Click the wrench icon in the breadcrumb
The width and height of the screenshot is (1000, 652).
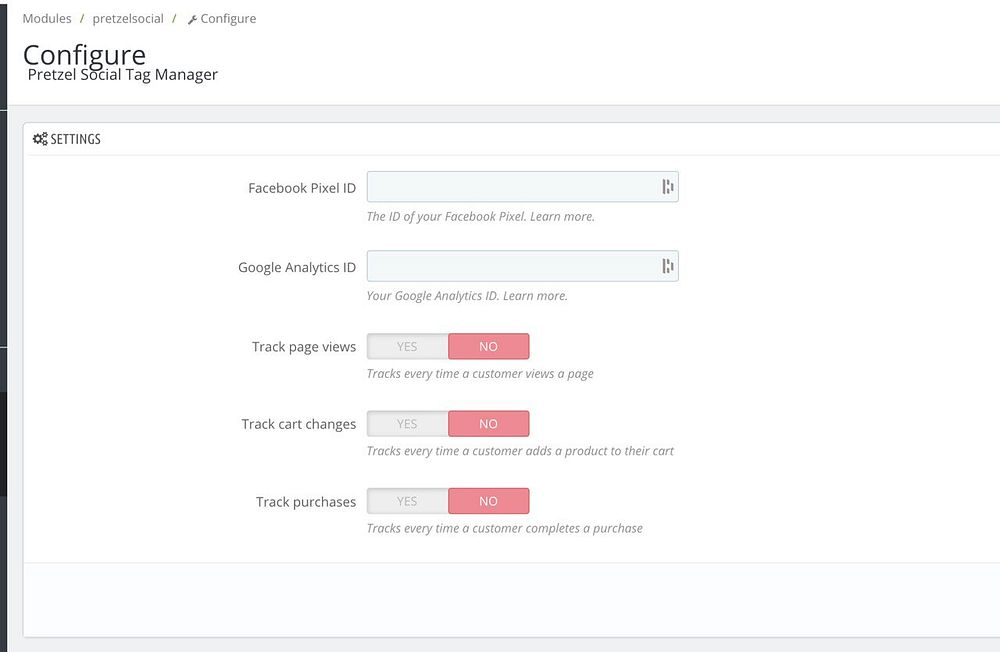tap(192, 19)
